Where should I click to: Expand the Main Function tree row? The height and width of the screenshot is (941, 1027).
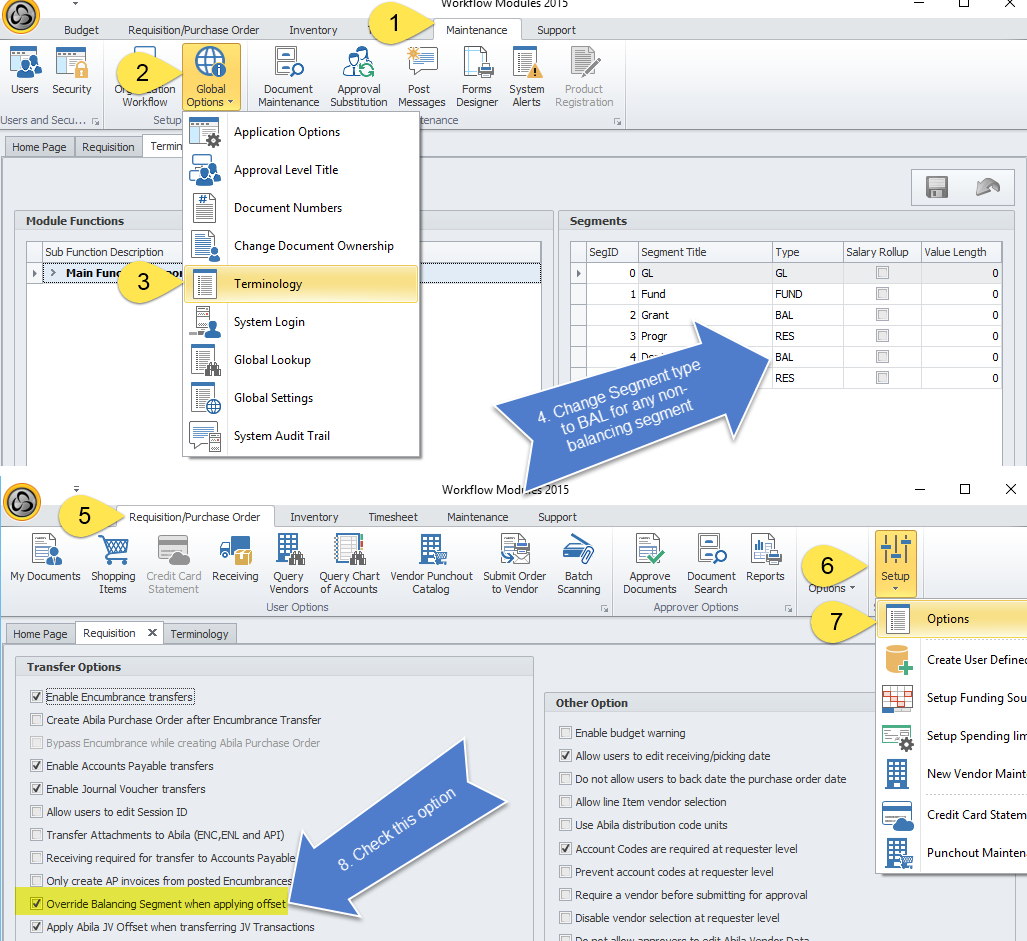point(53,273)
